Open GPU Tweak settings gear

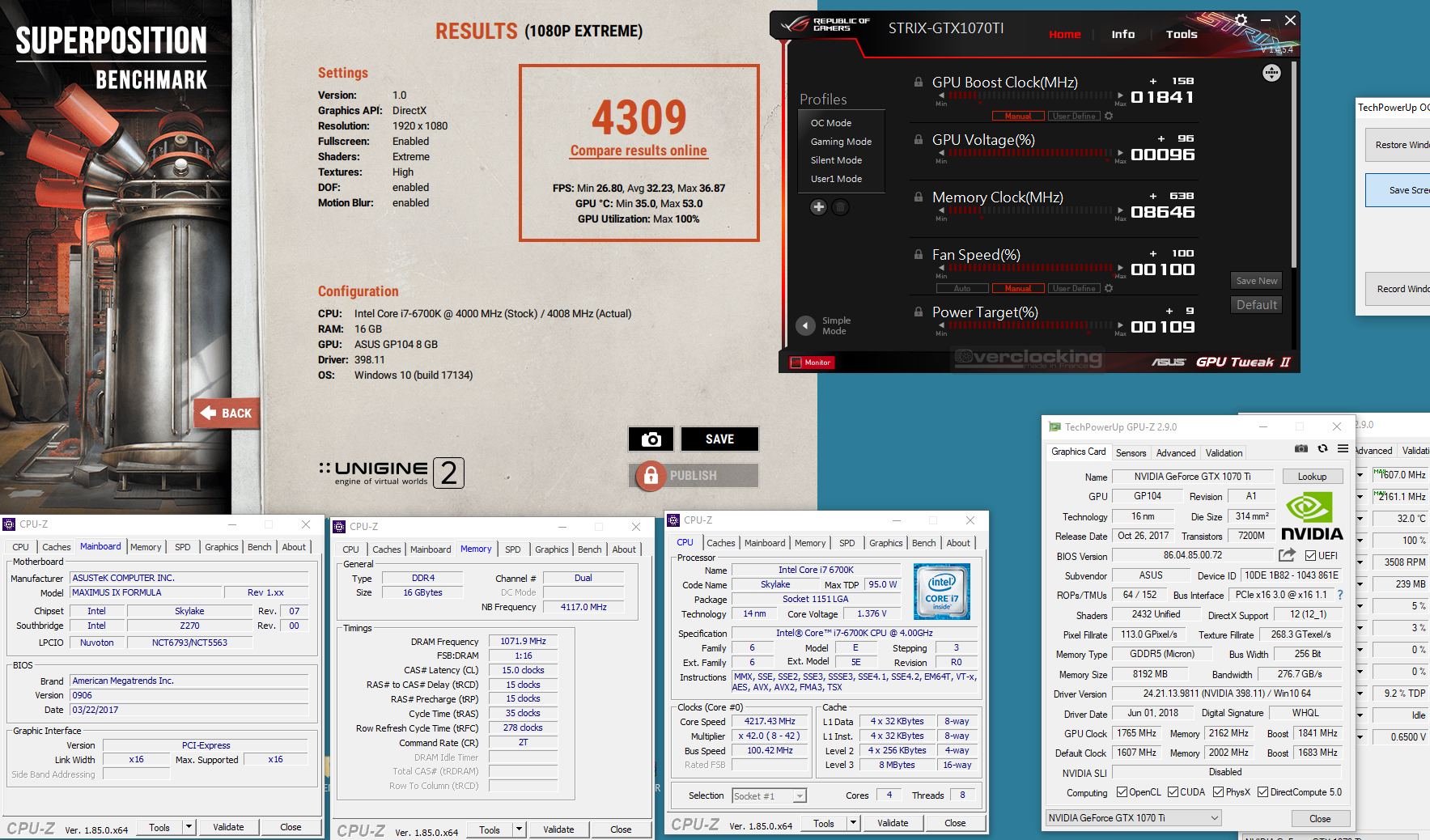(1241, 19)
